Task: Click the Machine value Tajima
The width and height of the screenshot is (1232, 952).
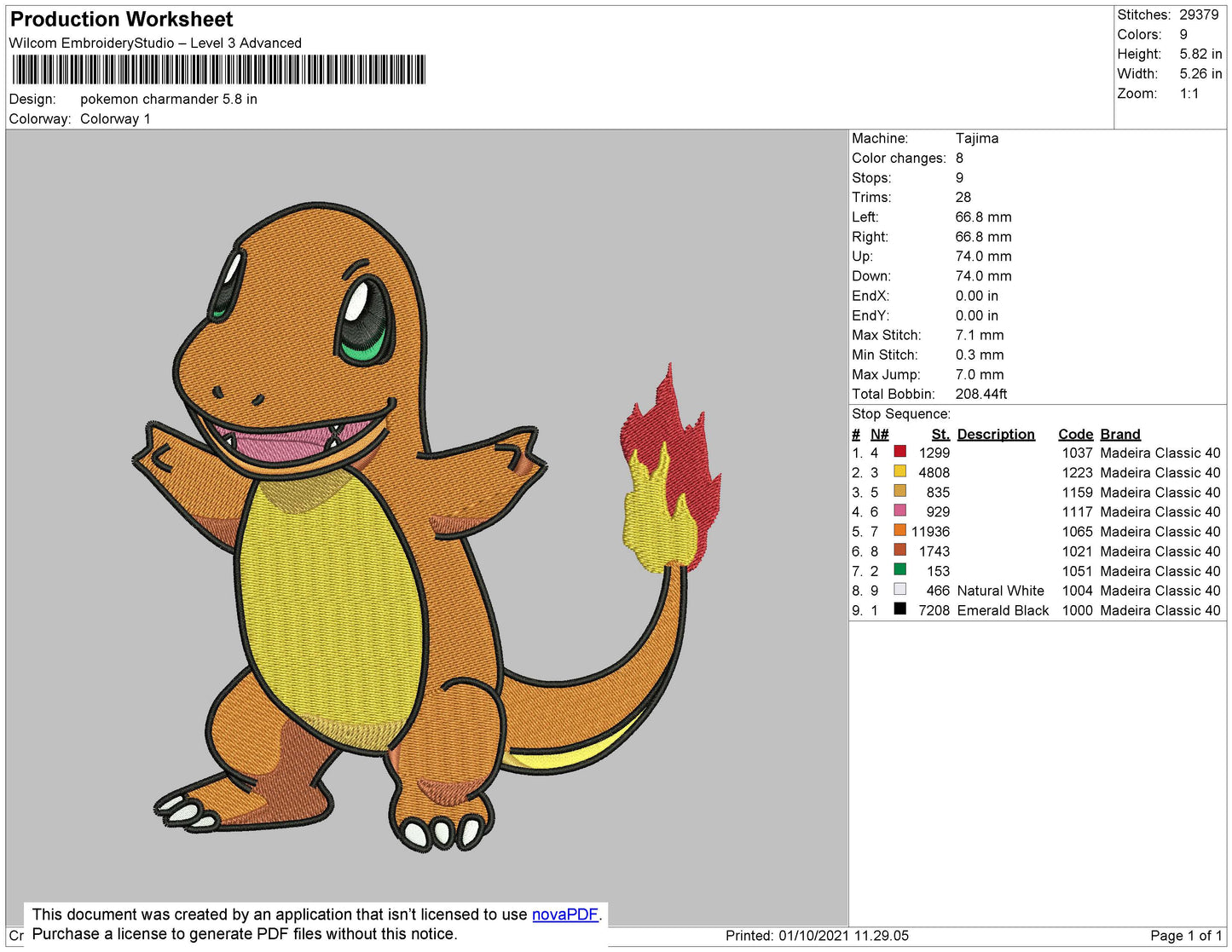Action: [x=977, y=138]
